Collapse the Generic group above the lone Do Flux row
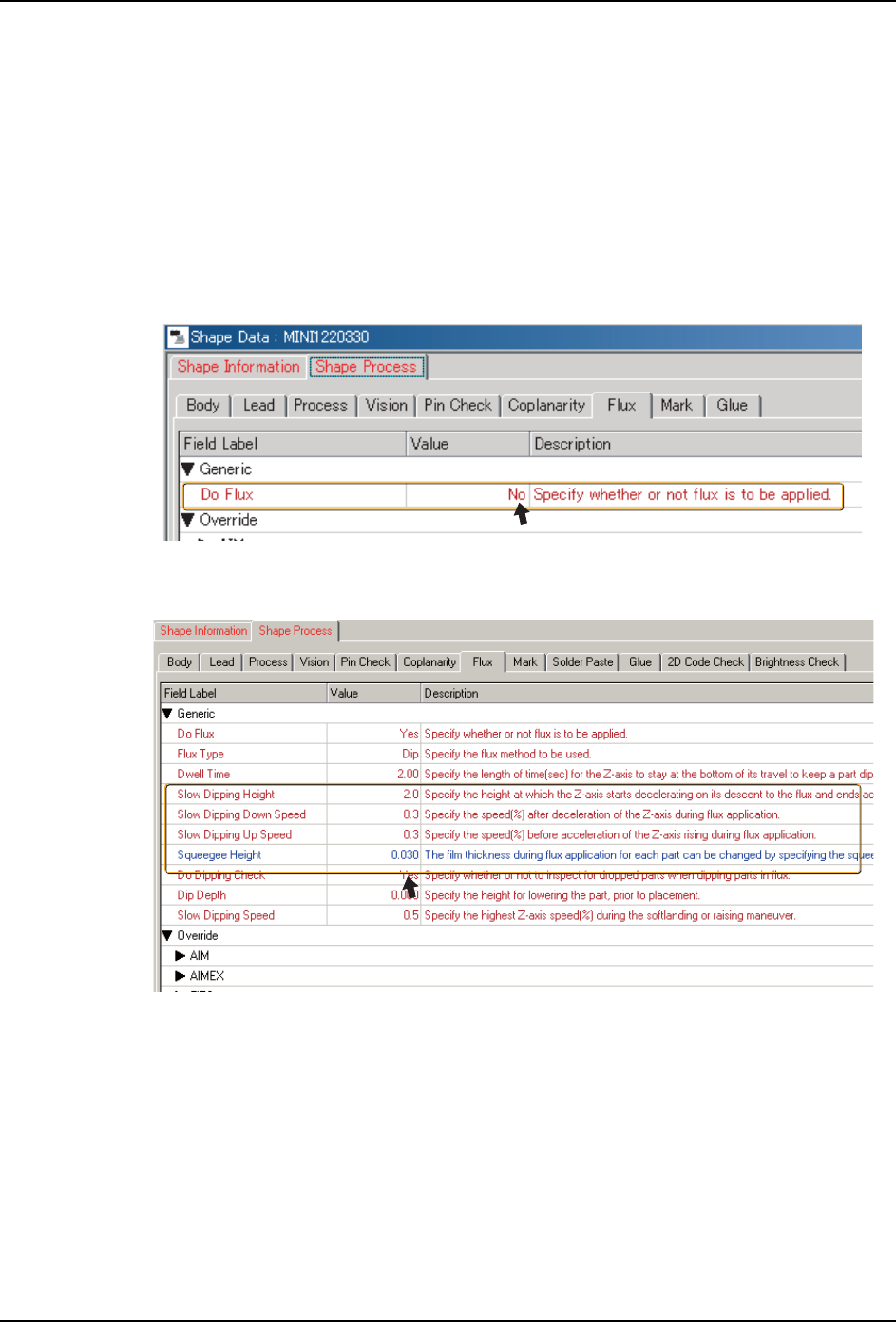The height and width of the screenshot is (1322, 896). pos(188,469)
